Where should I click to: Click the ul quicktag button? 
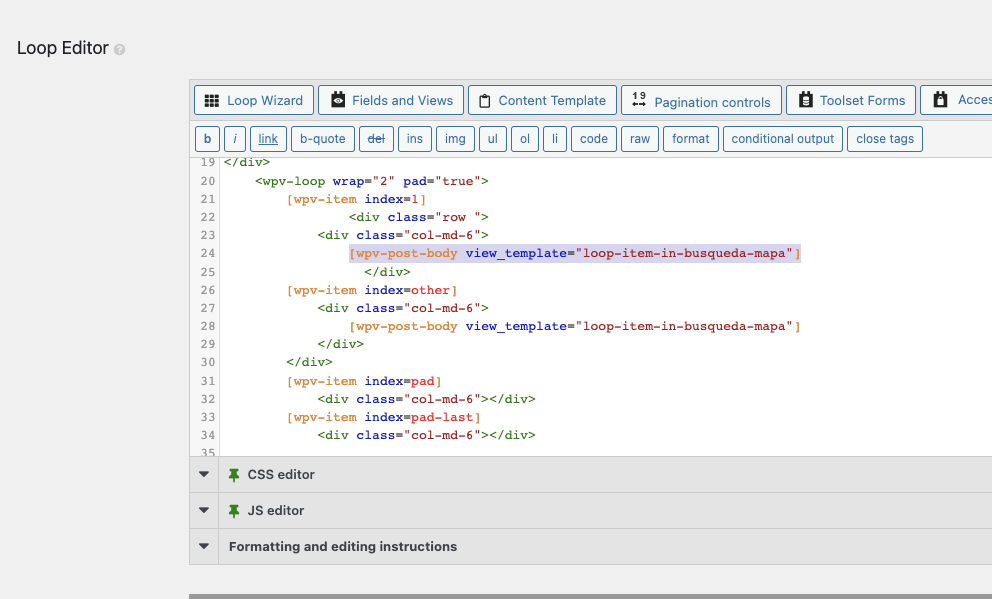[x=493, y=139]
